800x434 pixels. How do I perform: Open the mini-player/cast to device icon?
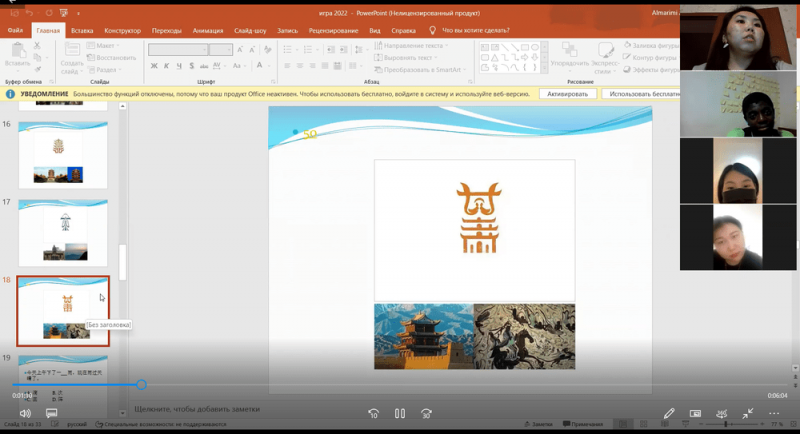point(695,413)
